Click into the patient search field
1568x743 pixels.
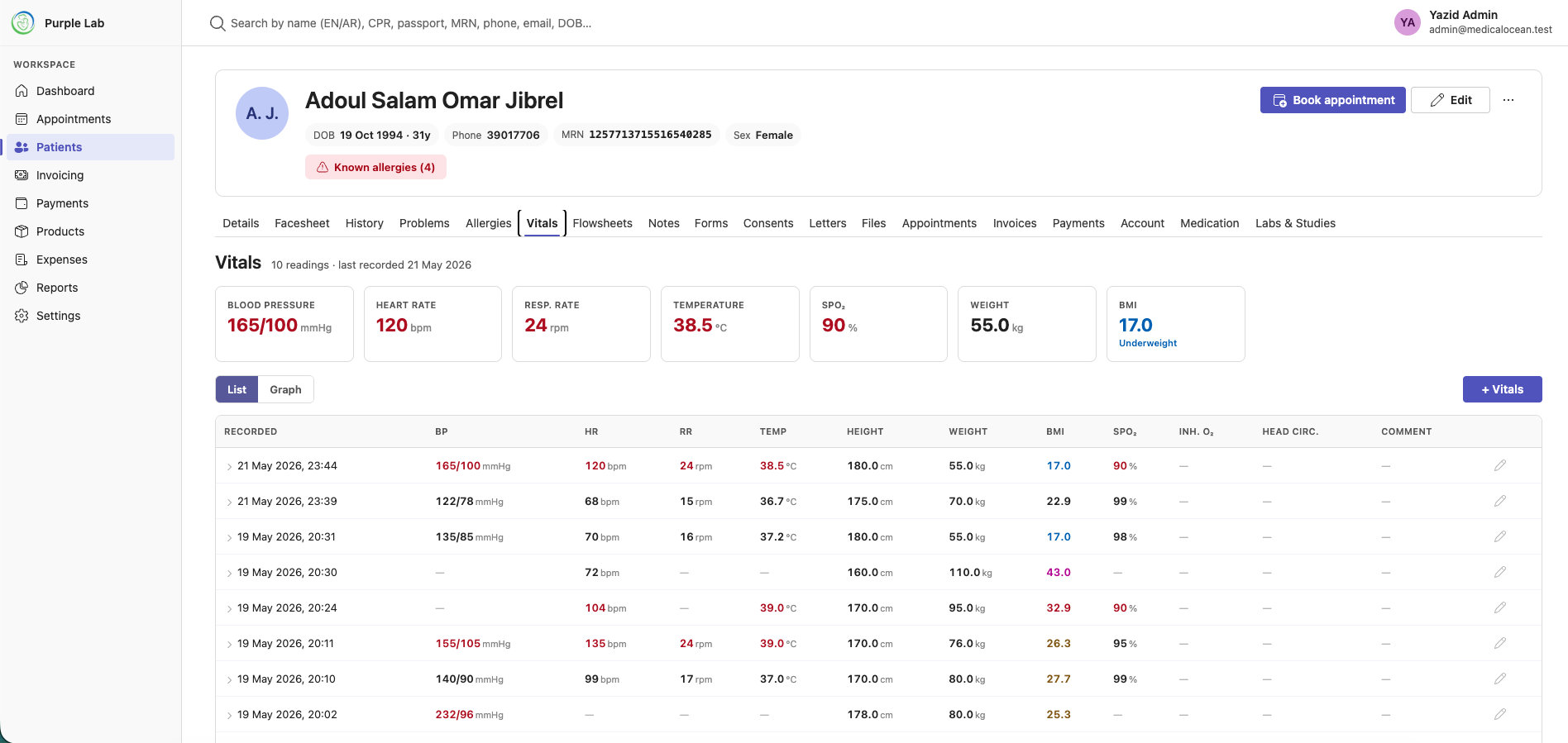click(x=411, y=23)
